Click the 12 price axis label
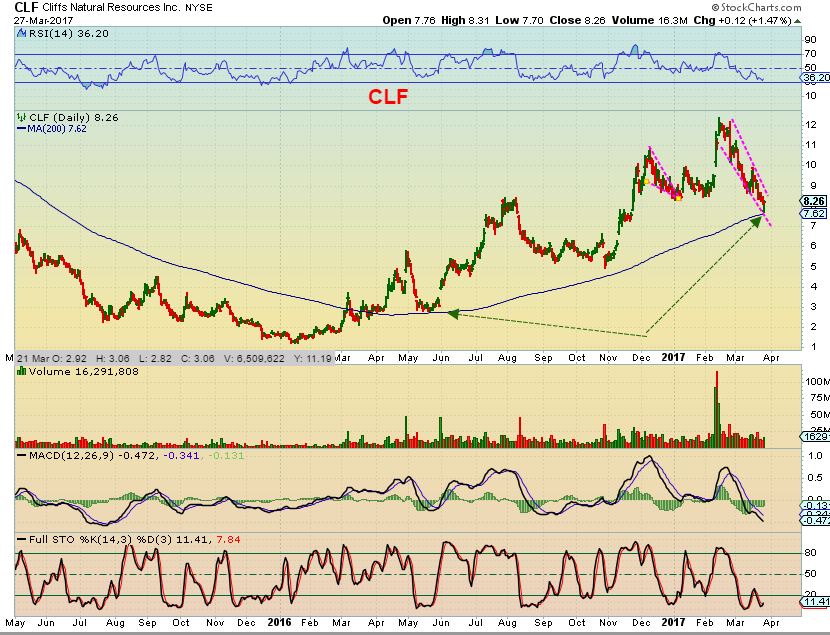830x635 pixels. click(810, 125)
